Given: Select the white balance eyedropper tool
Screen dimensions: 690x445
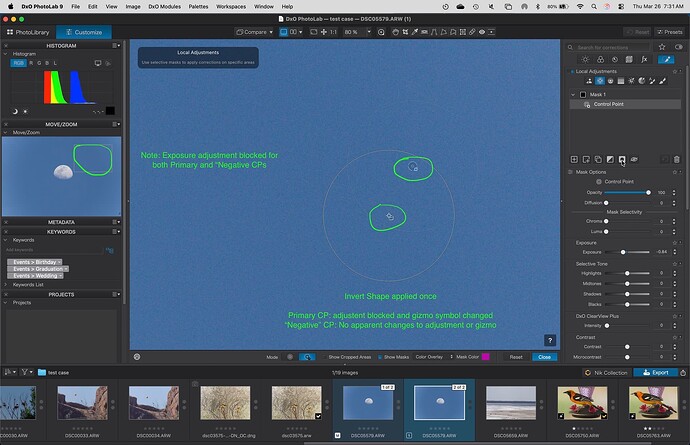Looking at the screenshot, I should coord(415,32).
